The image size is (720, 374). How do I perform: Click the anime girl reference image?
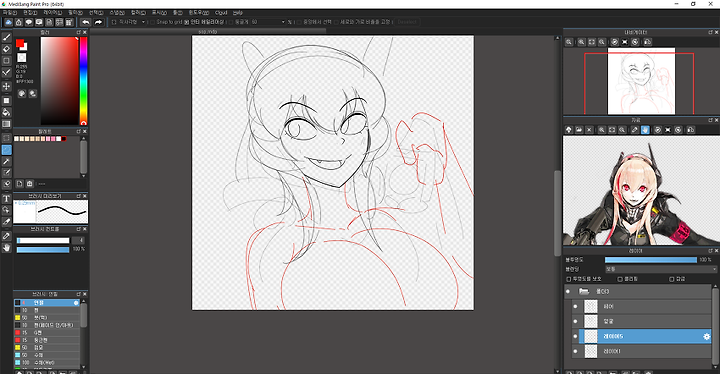[x=641, y=191]
